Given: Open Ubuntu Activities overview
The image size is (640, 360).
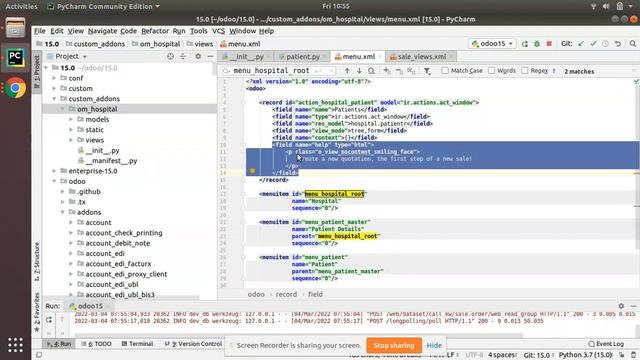Looking at the screenshot, I should (x=21, y=6).
